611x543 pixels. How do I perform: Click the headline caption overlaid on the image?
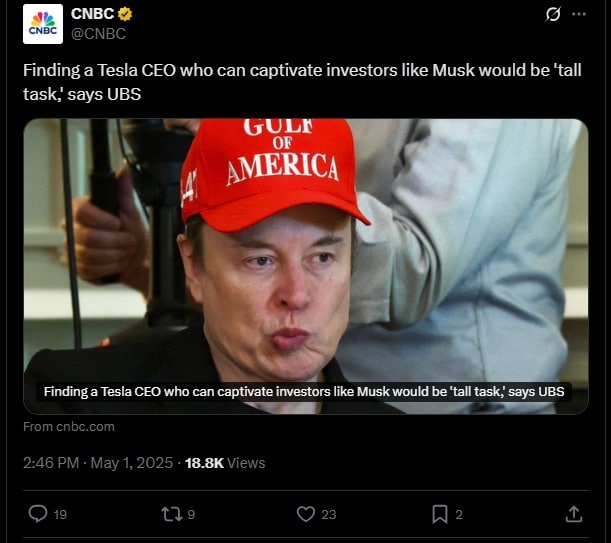pos(304,392)
